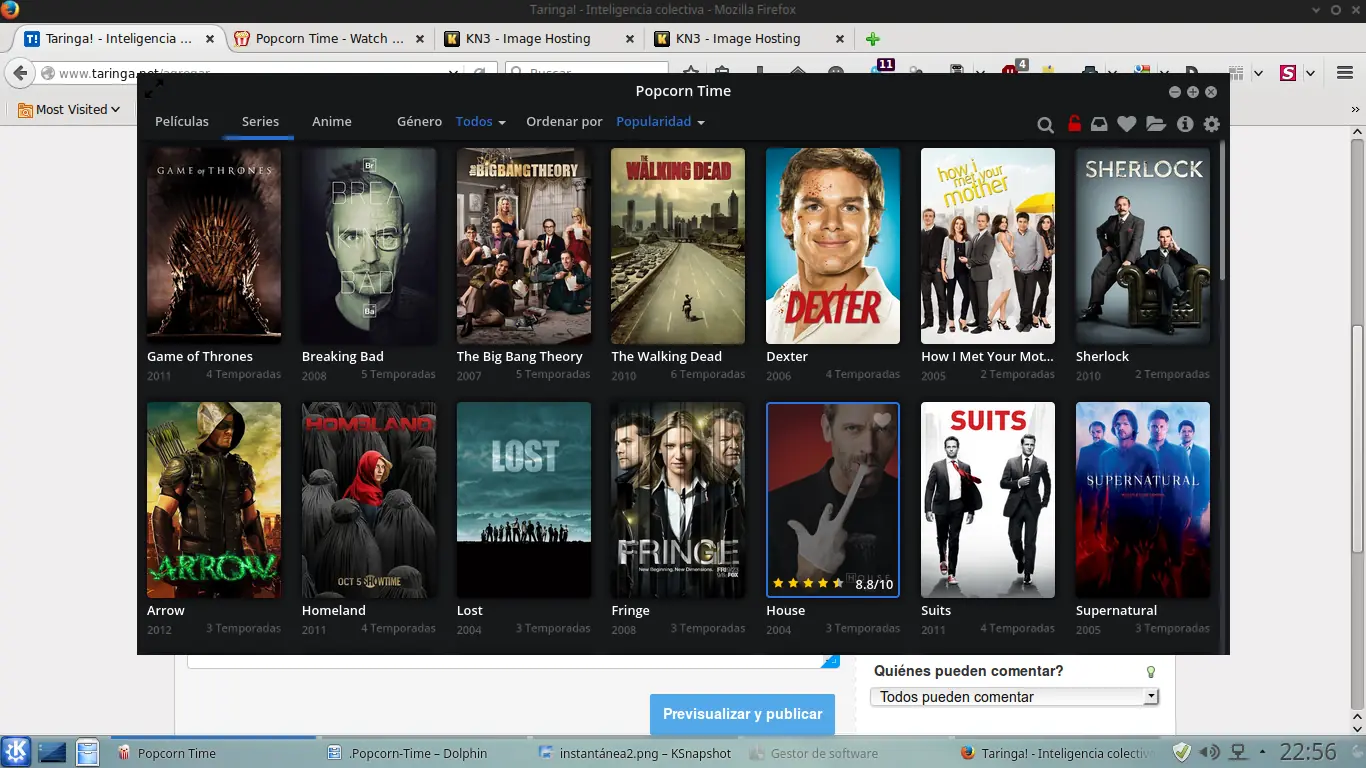Switch to Taringa! Firefox tab

click(119, 39)
